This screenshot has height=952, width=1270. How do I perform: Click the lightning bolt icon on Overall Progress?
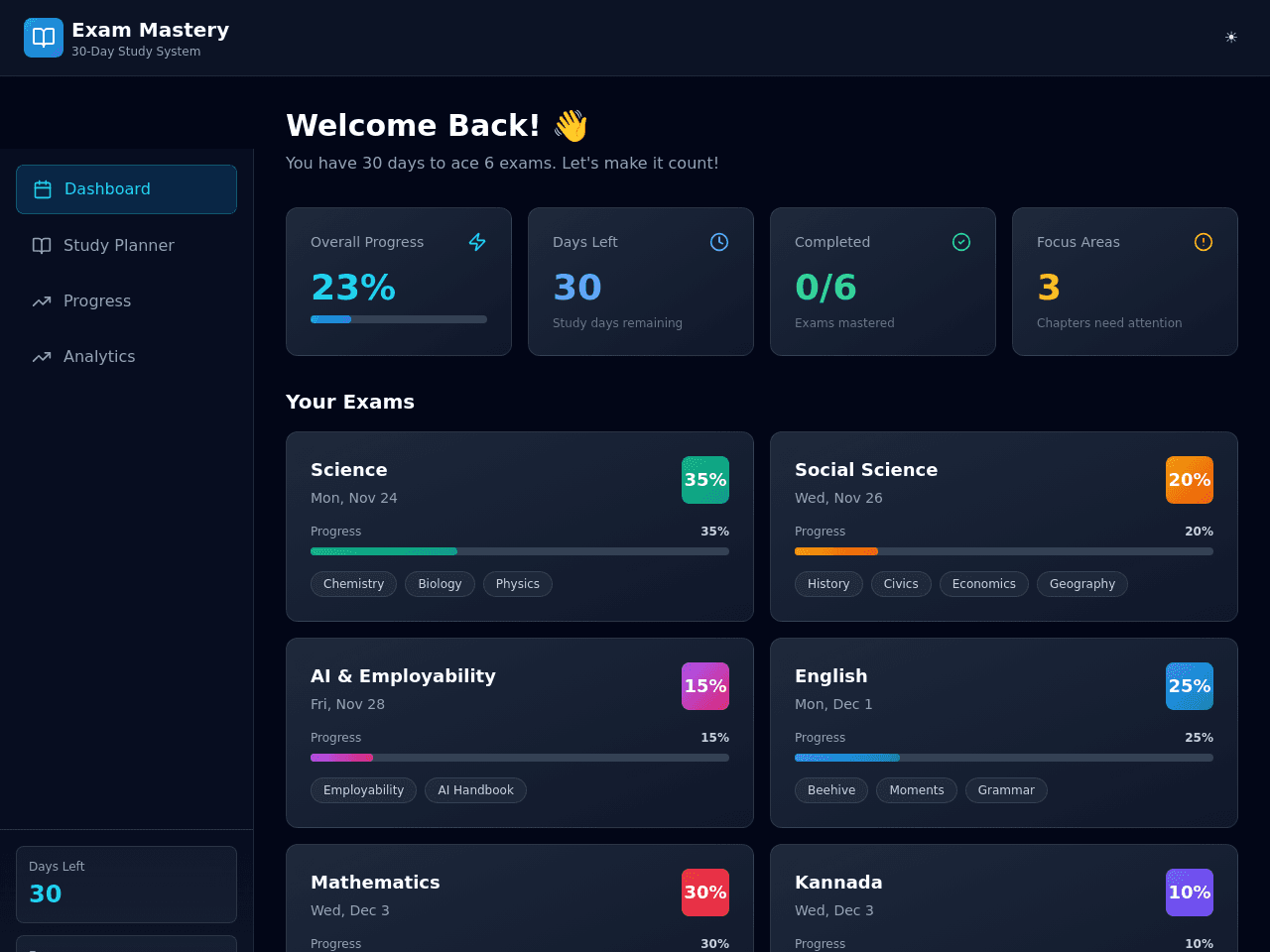pos(477,242)
